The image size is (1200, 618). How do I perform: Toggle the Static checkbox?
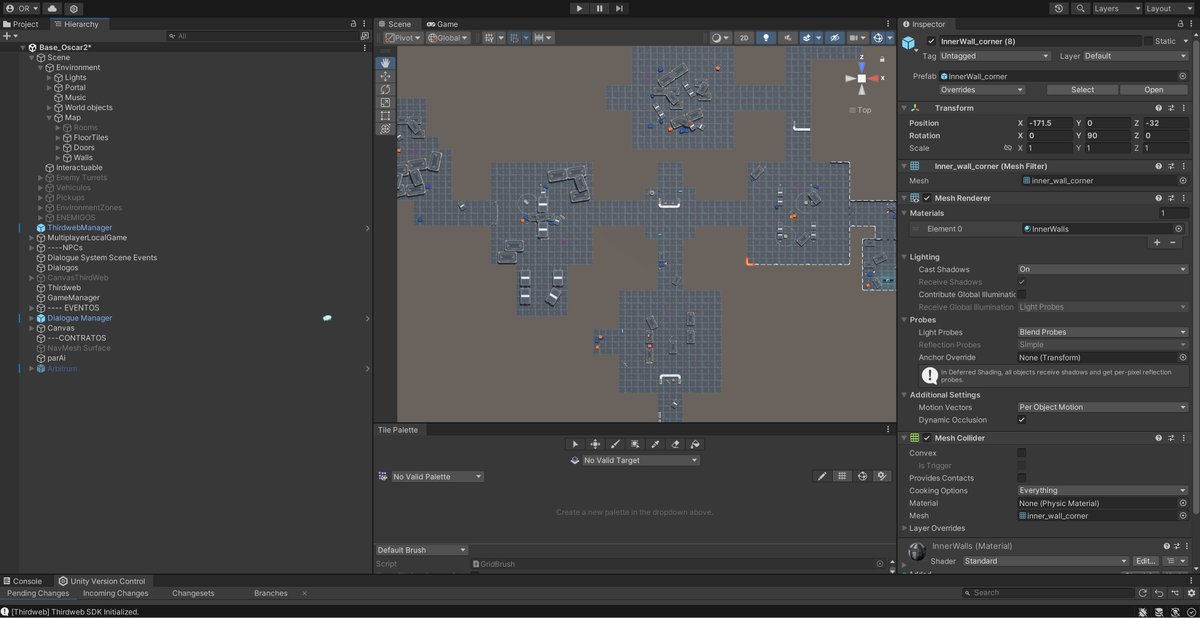[x=1148, y=41]
